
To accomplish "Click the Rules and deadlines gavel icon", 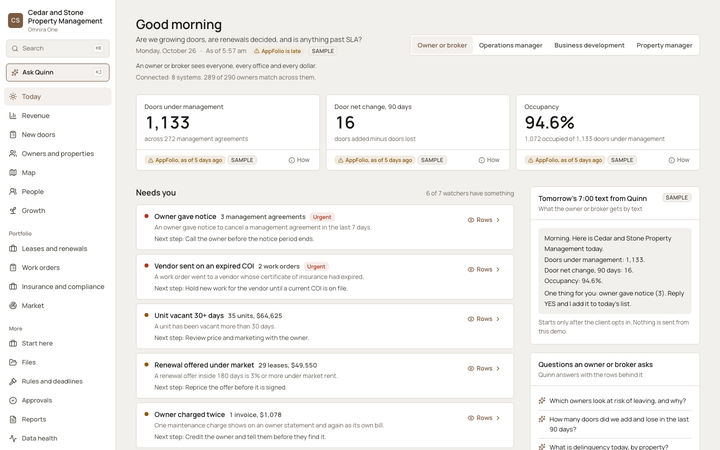I will click(x=13, y=382).
